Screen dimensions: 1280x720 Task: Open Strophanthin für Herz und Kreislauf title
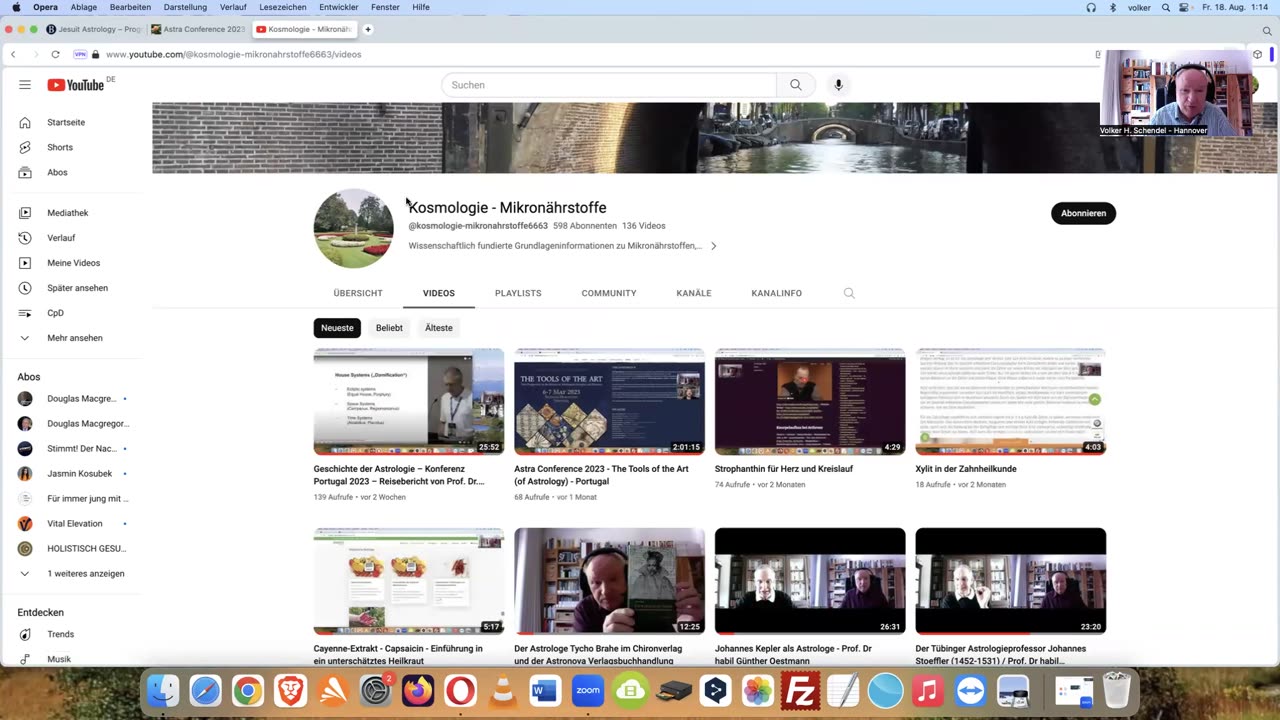coord(784,469)
